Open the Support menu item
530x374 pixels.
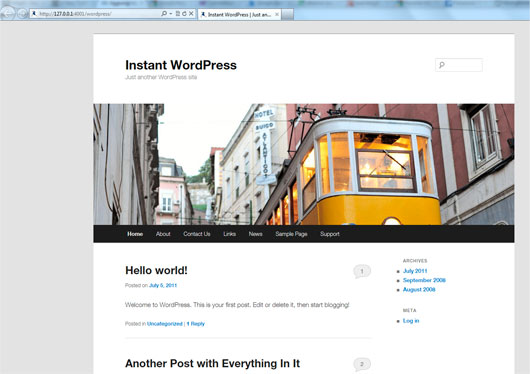tap(330, 234)
